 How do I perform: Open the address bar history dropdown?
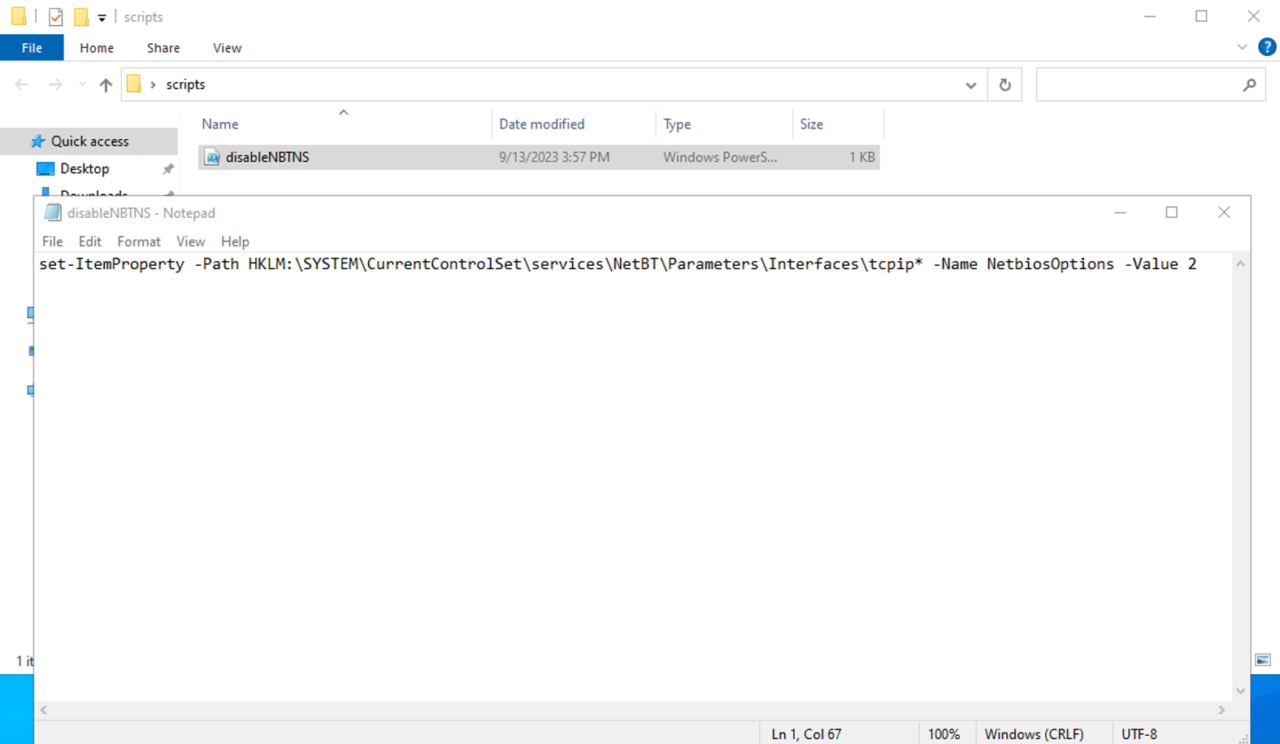coord(969,84)
